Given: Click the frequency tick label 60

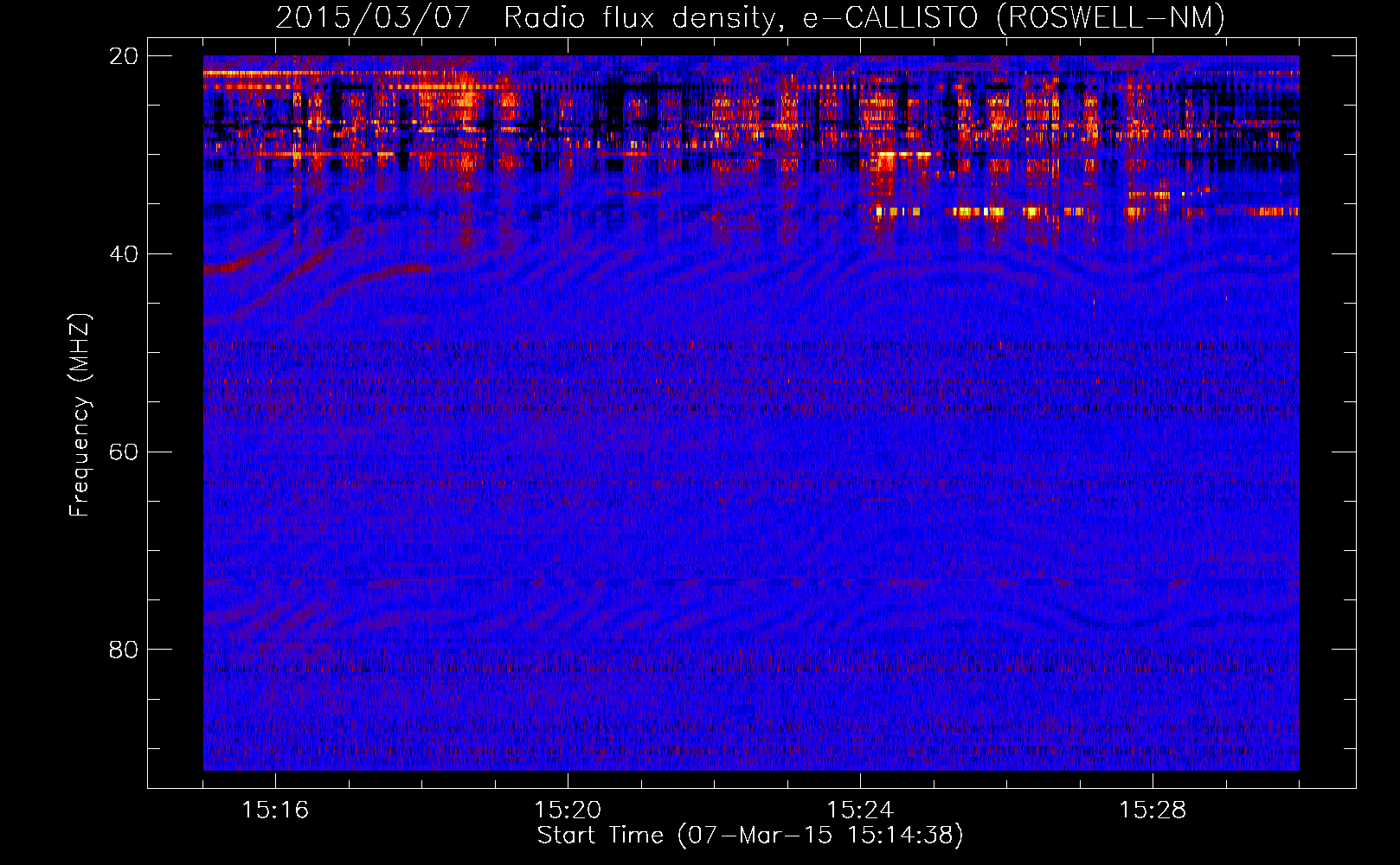Looking at the screenshot, I should tap(123, 452).
